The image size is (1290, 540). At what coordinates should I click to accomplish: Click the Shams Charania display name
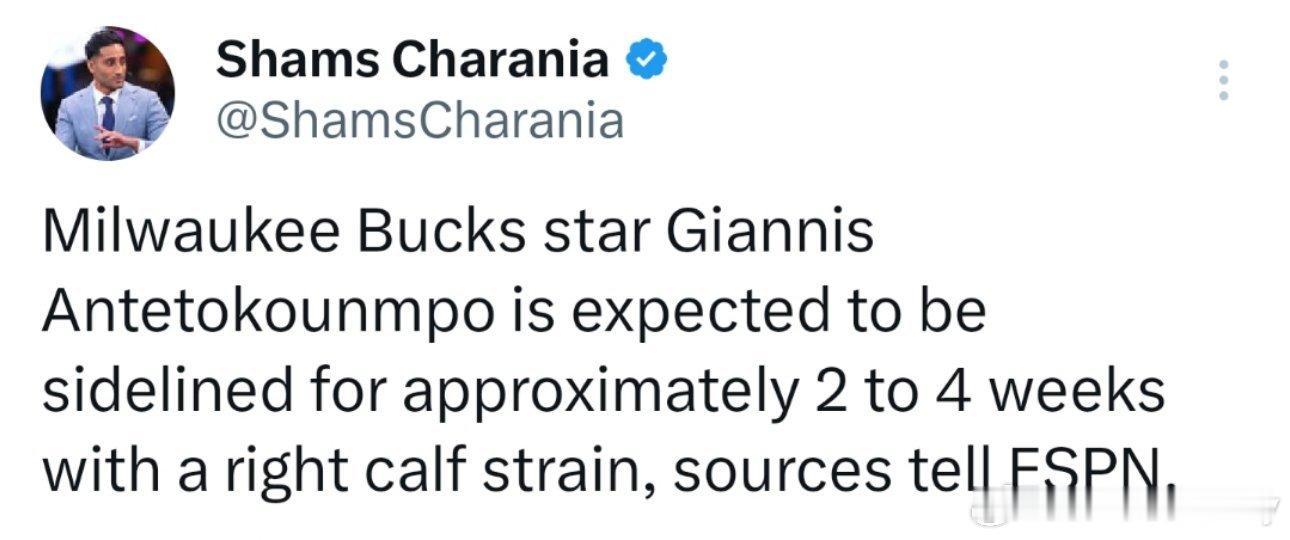[412, 62]
